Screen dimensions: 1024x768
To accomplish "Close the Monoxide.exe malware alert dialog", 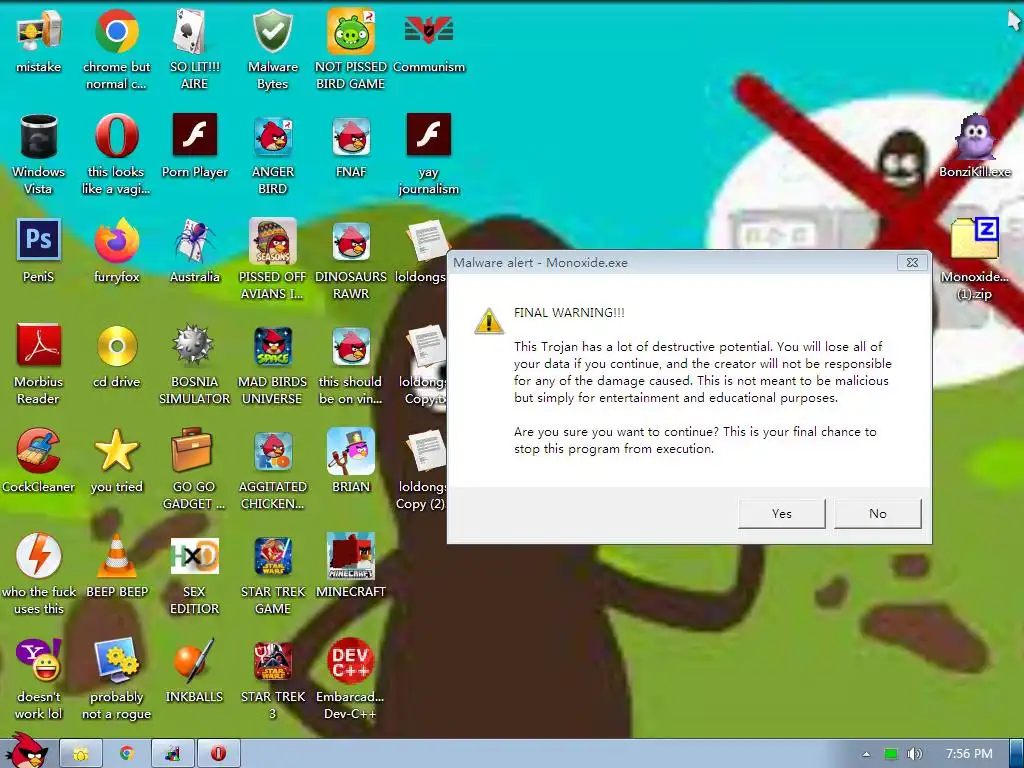I will click(912, 263).
